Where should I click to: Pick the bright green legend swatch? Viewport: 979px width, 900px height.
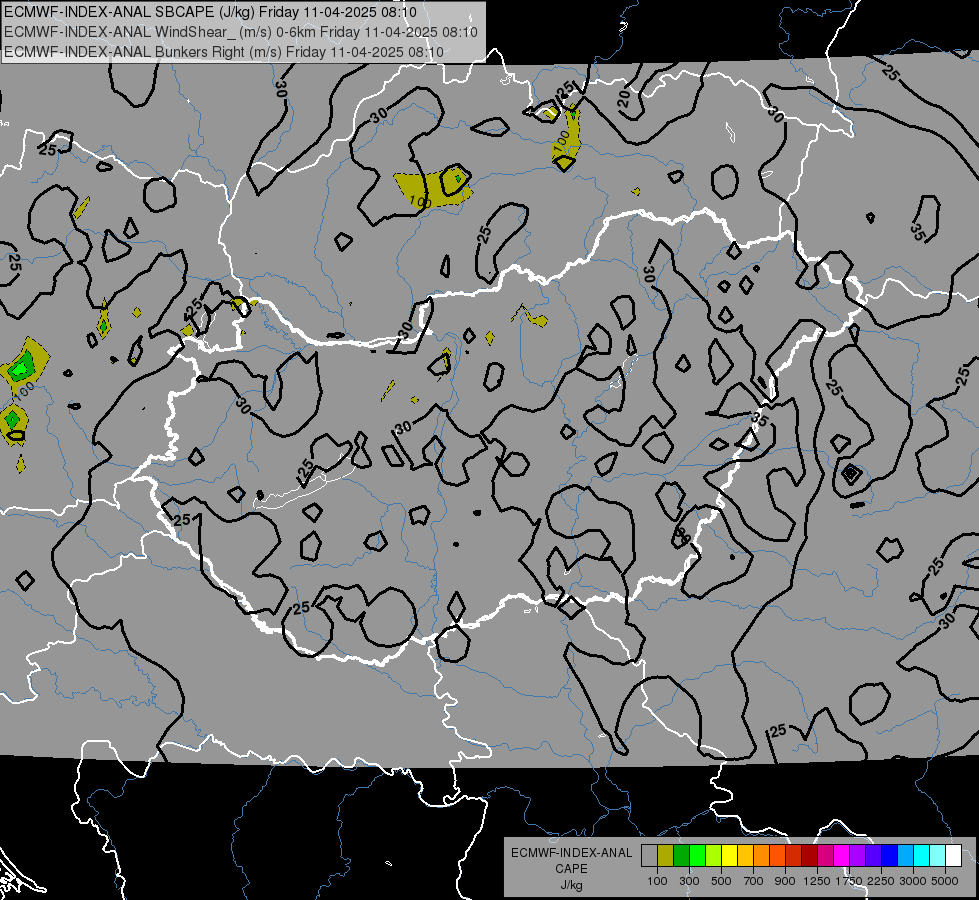click(x=697, y=856)
